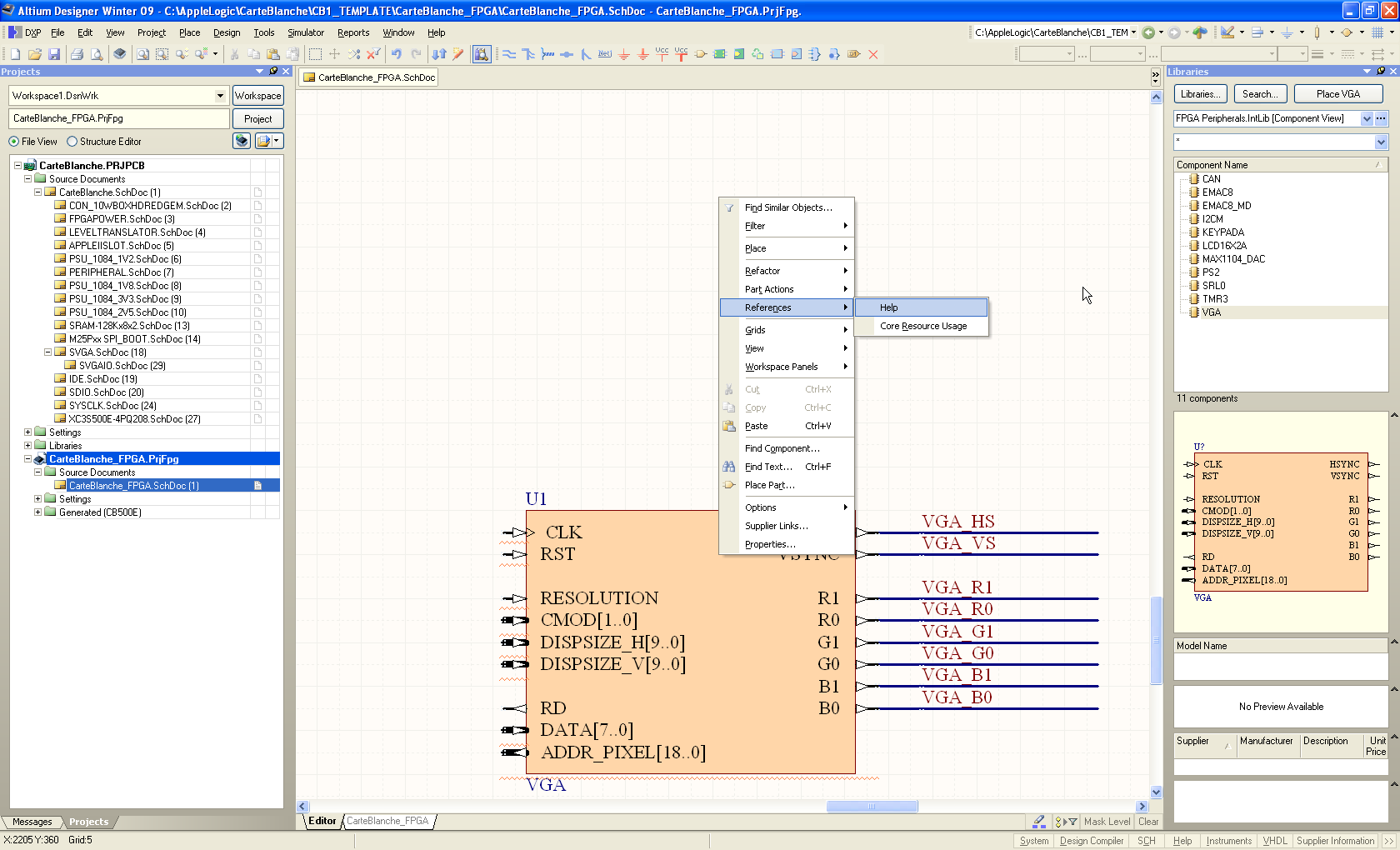Open the Simulator menu
Image resolution: width=1400 pixels, height=850 pixels.
click(x=306, y=32)
